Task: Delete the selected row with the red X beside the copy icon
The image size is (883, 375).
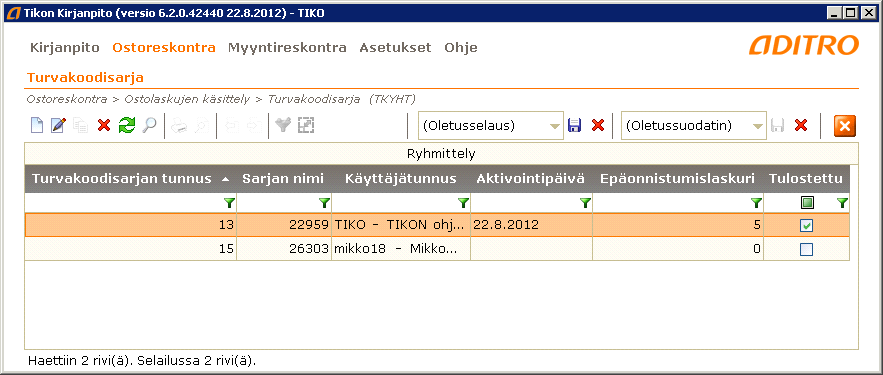Action: (x=104, y=126)
